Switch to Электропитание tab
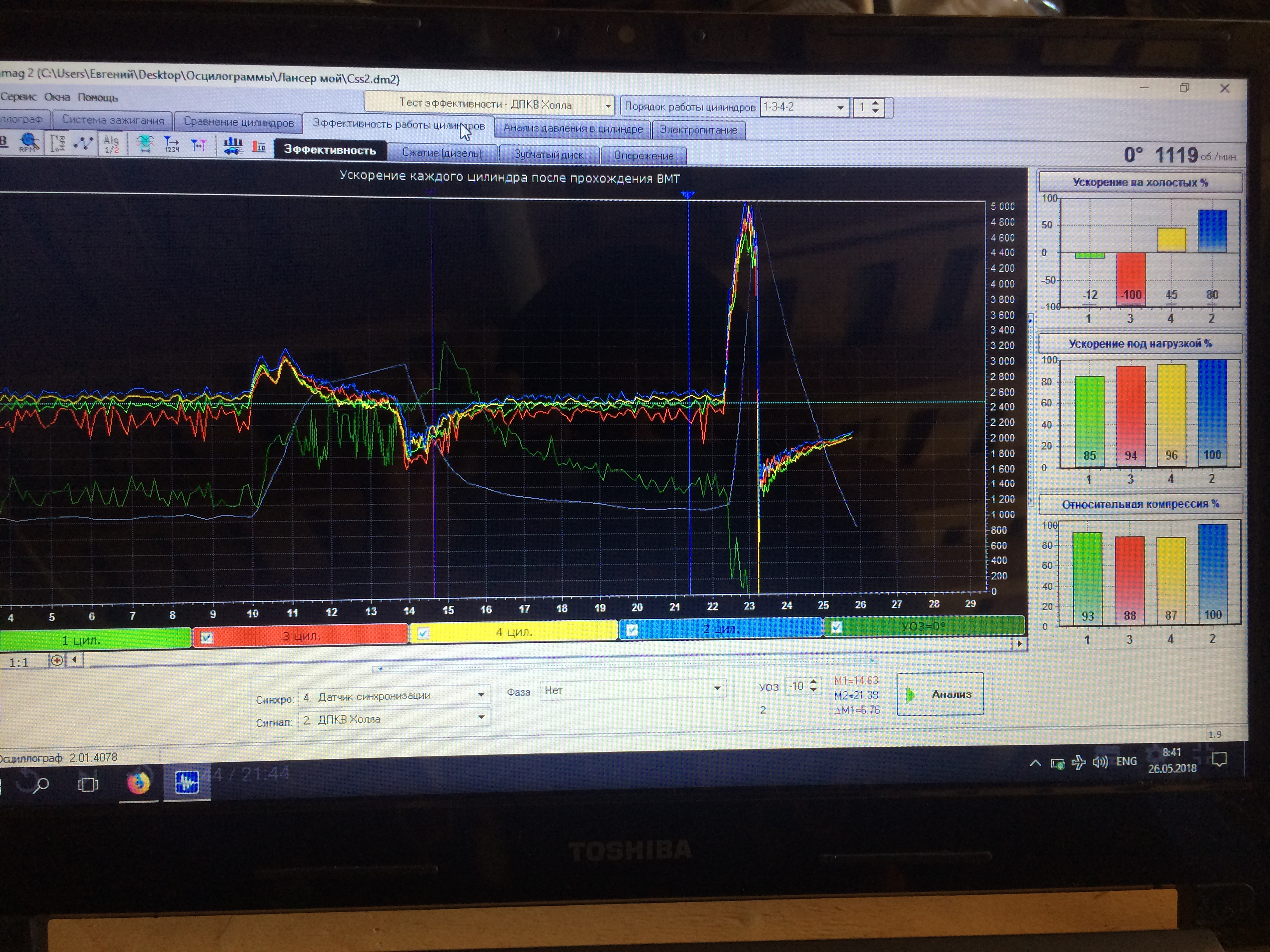1270x952 pixels. [698, 129]
